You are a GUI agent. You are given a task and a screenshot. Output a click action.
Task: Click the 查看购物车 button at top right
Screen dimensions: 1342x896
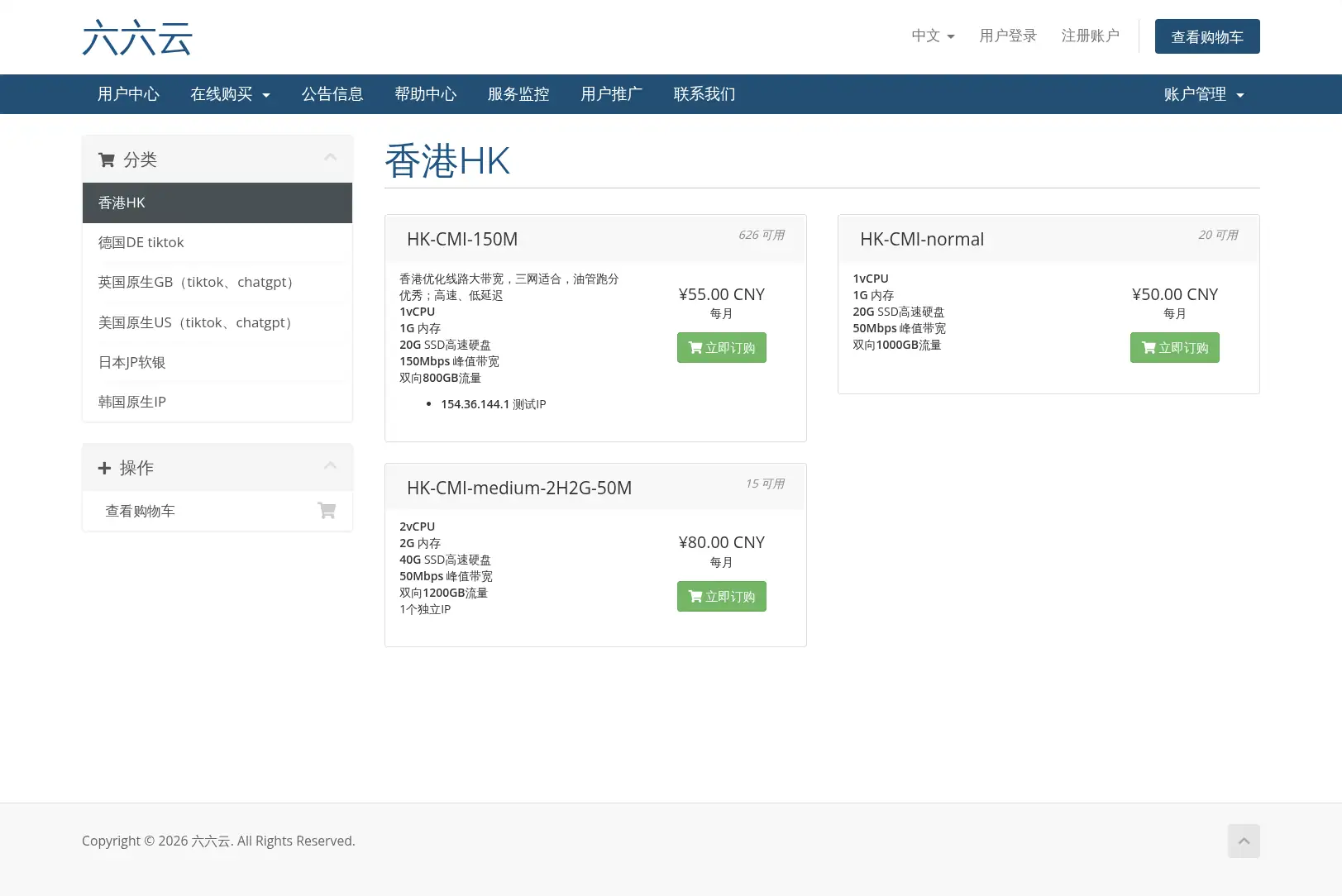tap(1207, 36)
